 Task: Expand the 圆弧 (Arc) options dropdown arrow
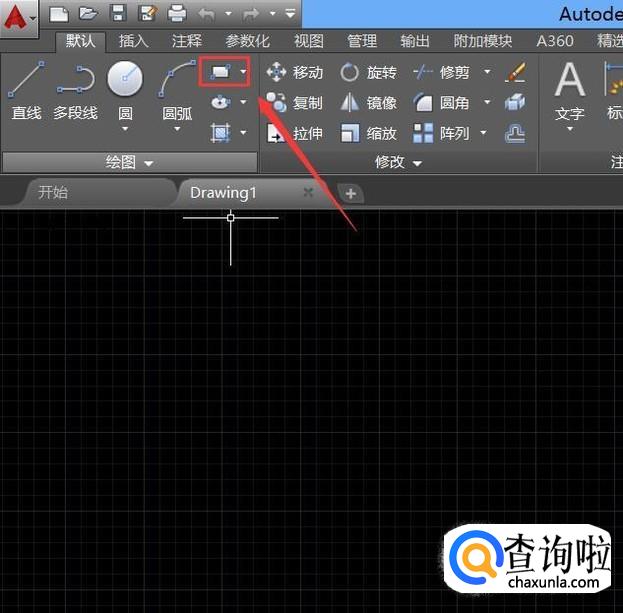[x=177, y=129]
